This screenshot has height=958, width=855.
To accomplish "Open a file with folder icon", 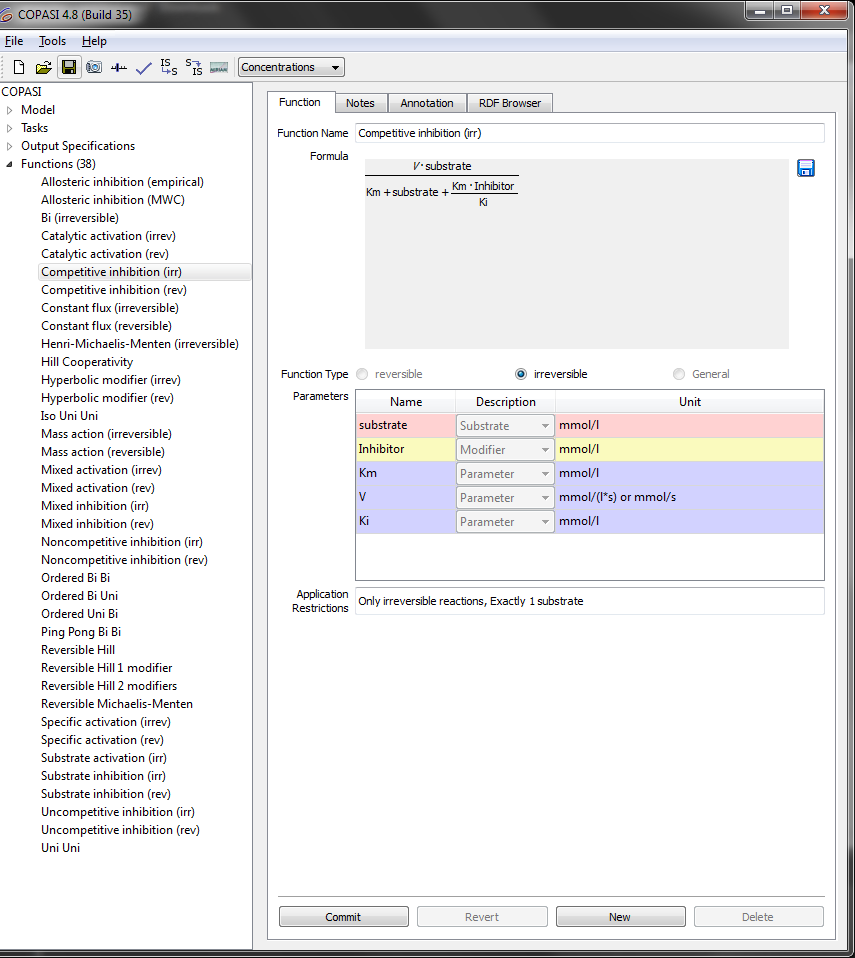I will (43, 67).
